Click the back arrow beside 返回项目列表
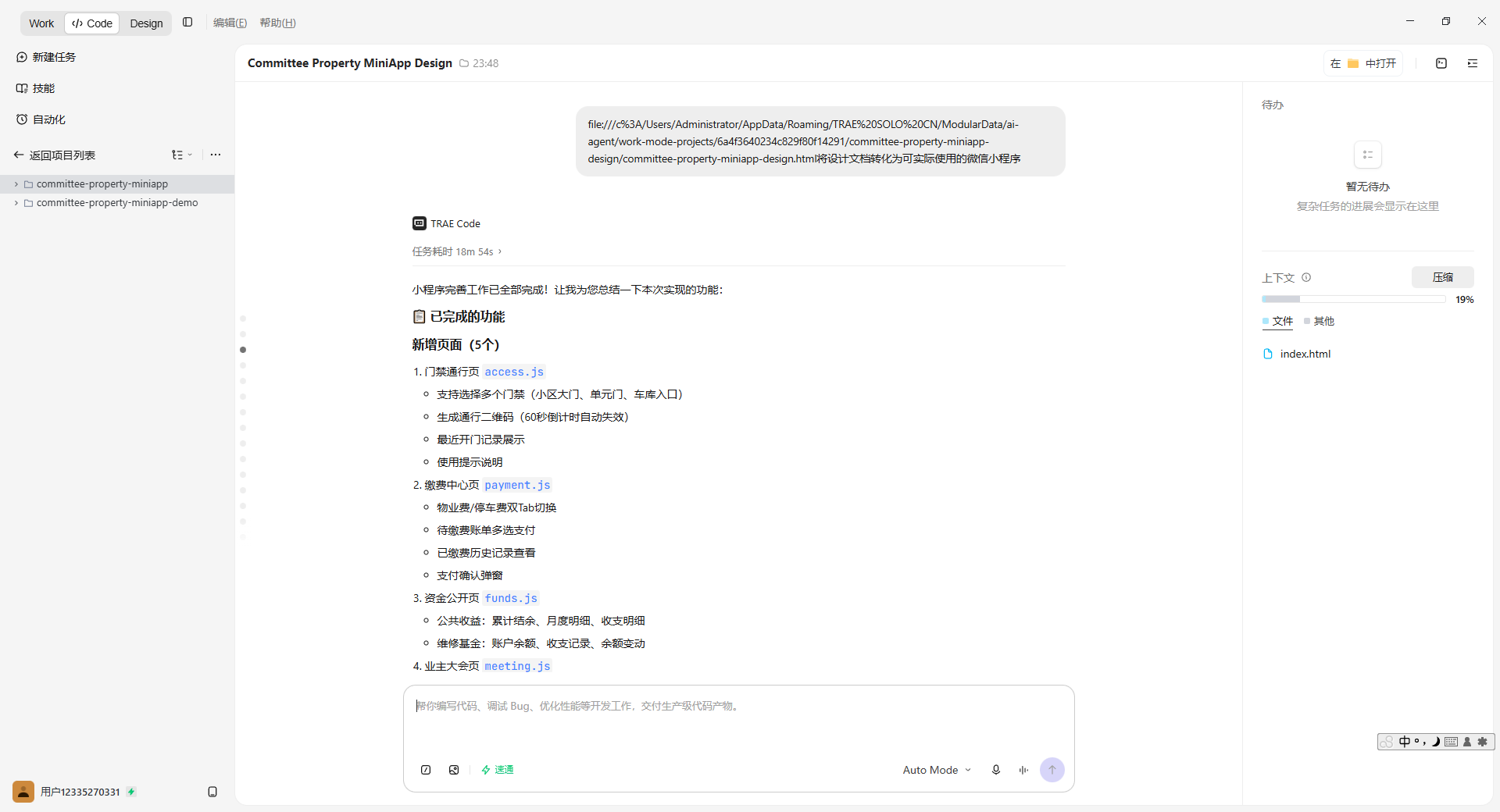 pos(19,155)
